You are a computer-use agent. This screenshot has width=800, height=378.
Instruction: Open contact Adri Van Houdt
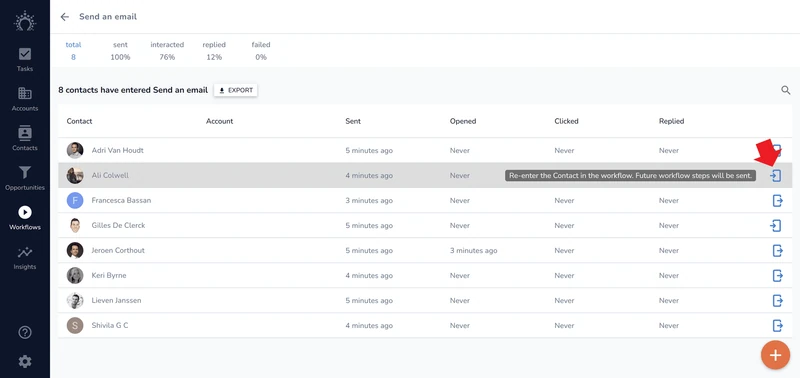[x=117, y=150]
